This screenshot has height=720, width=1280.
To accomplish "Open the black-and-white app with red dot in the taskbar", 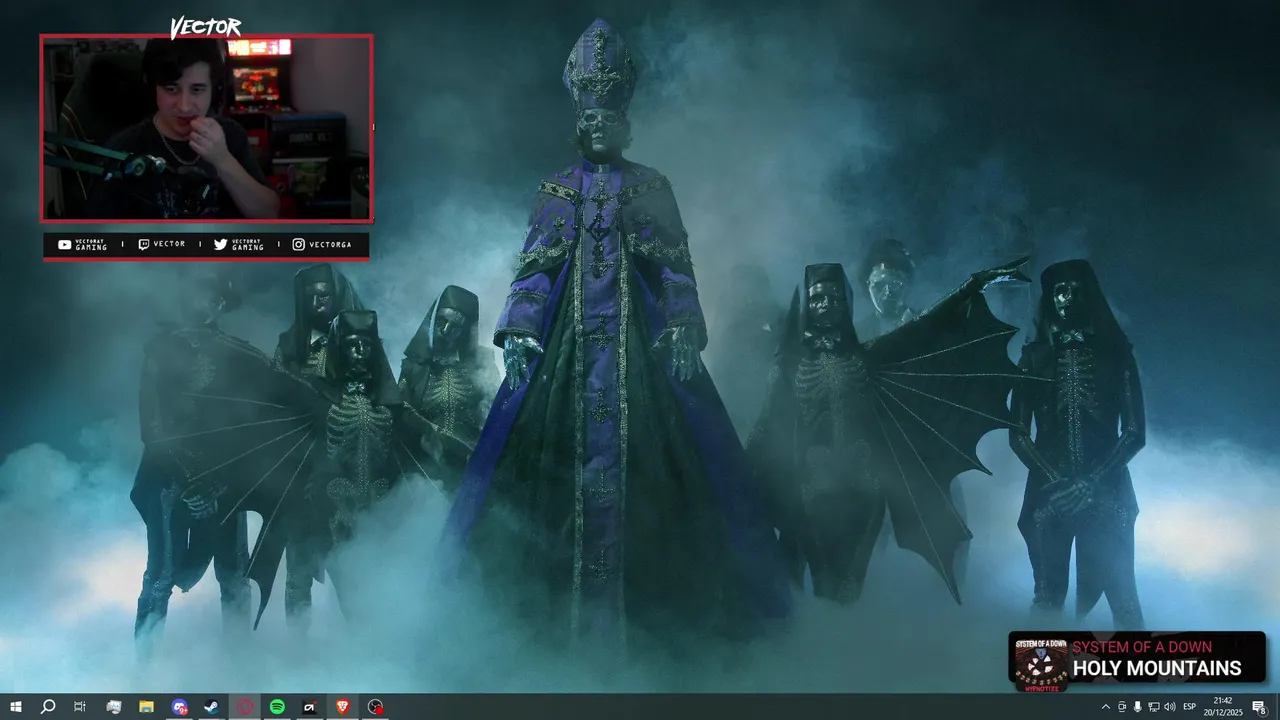I will [310, 707].
